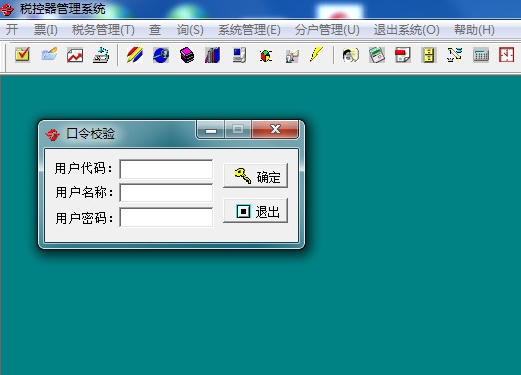Viewport: 521px width, 375px height.
Task: Click the 退出 button in dialog
Action: 255,211
